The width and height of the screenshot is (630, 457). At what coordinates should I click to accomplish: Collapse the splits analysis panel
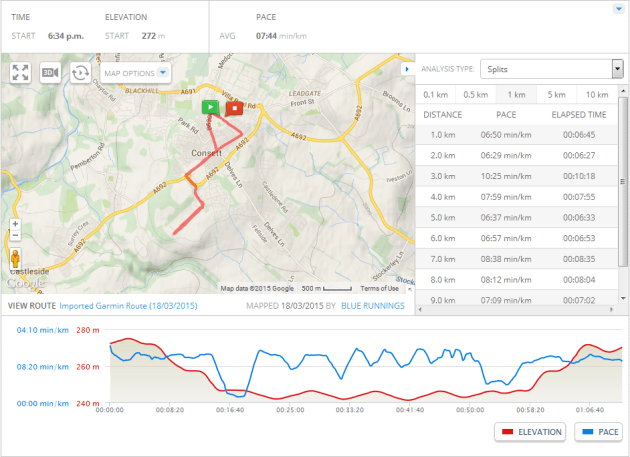pos(405,69)
